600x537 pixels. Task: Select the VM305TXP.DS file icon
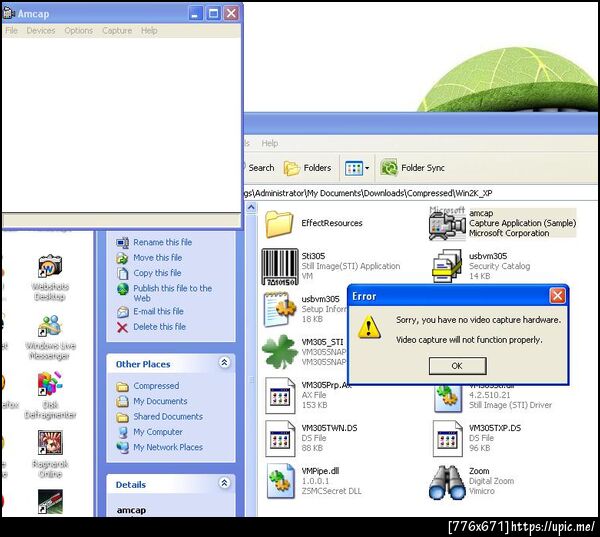(447, 438)
